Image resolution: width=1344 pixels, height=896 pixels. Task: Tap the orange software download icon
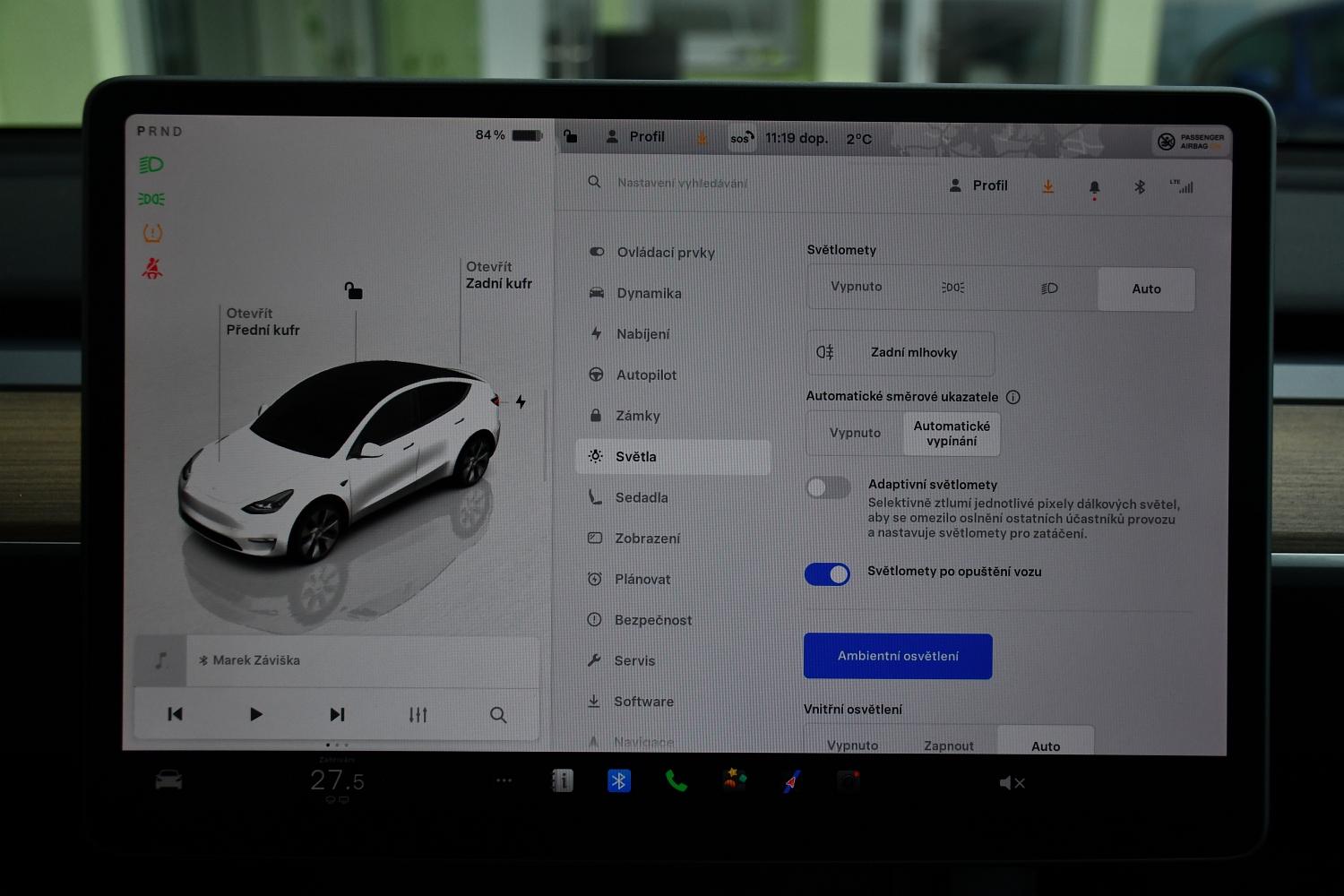(x=1047, y=186)
